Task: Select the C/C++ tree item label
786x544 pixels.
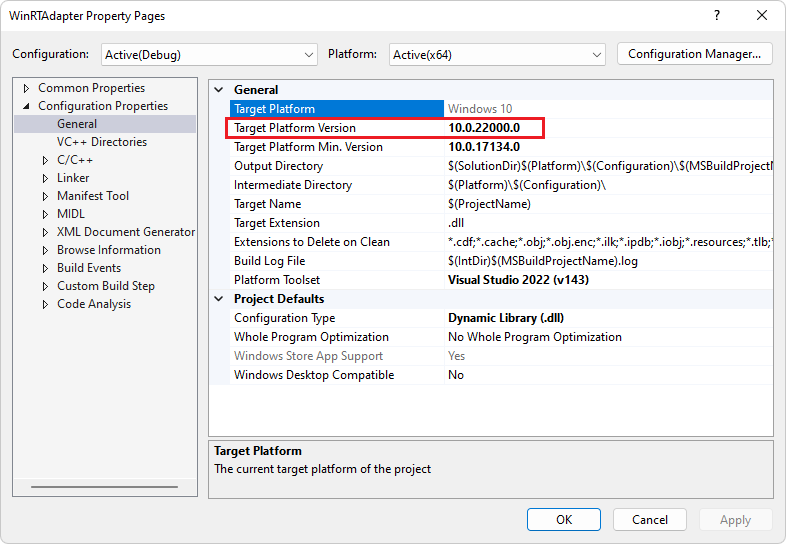Action: [75, 160]
